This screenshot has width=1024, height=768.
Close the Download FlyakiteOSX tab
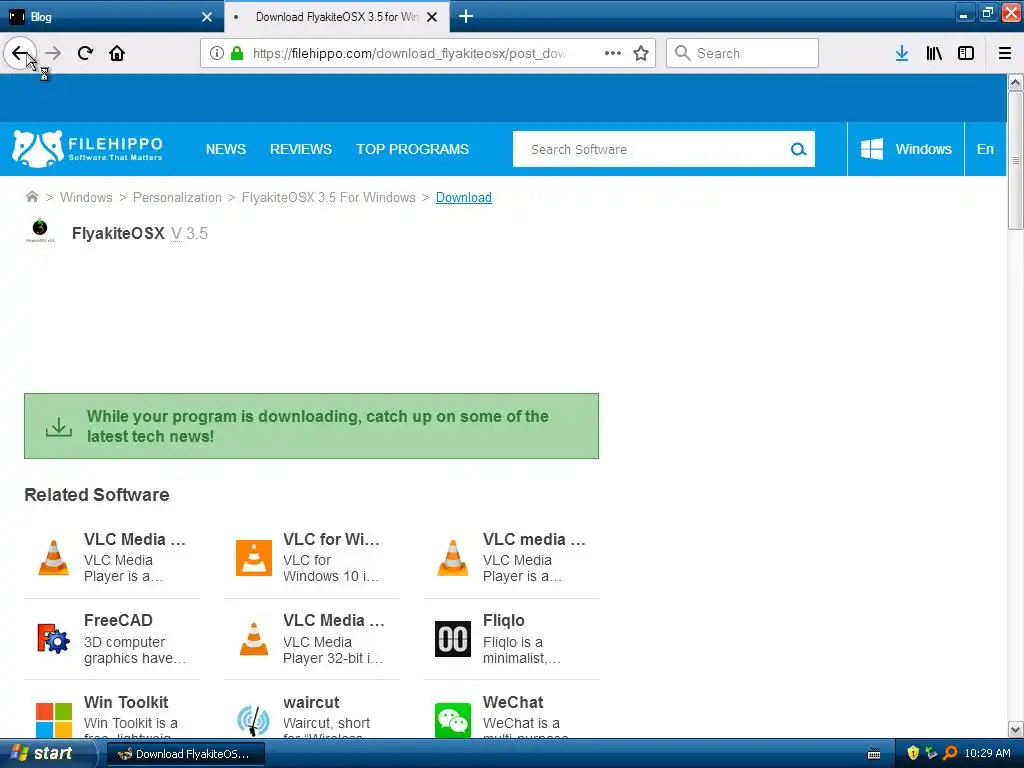(432, 17)
